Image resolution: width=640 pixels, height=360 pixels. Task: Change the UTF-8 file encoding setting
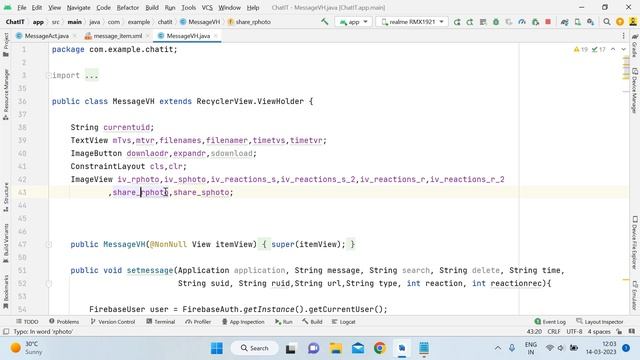[x=574, y=331]
